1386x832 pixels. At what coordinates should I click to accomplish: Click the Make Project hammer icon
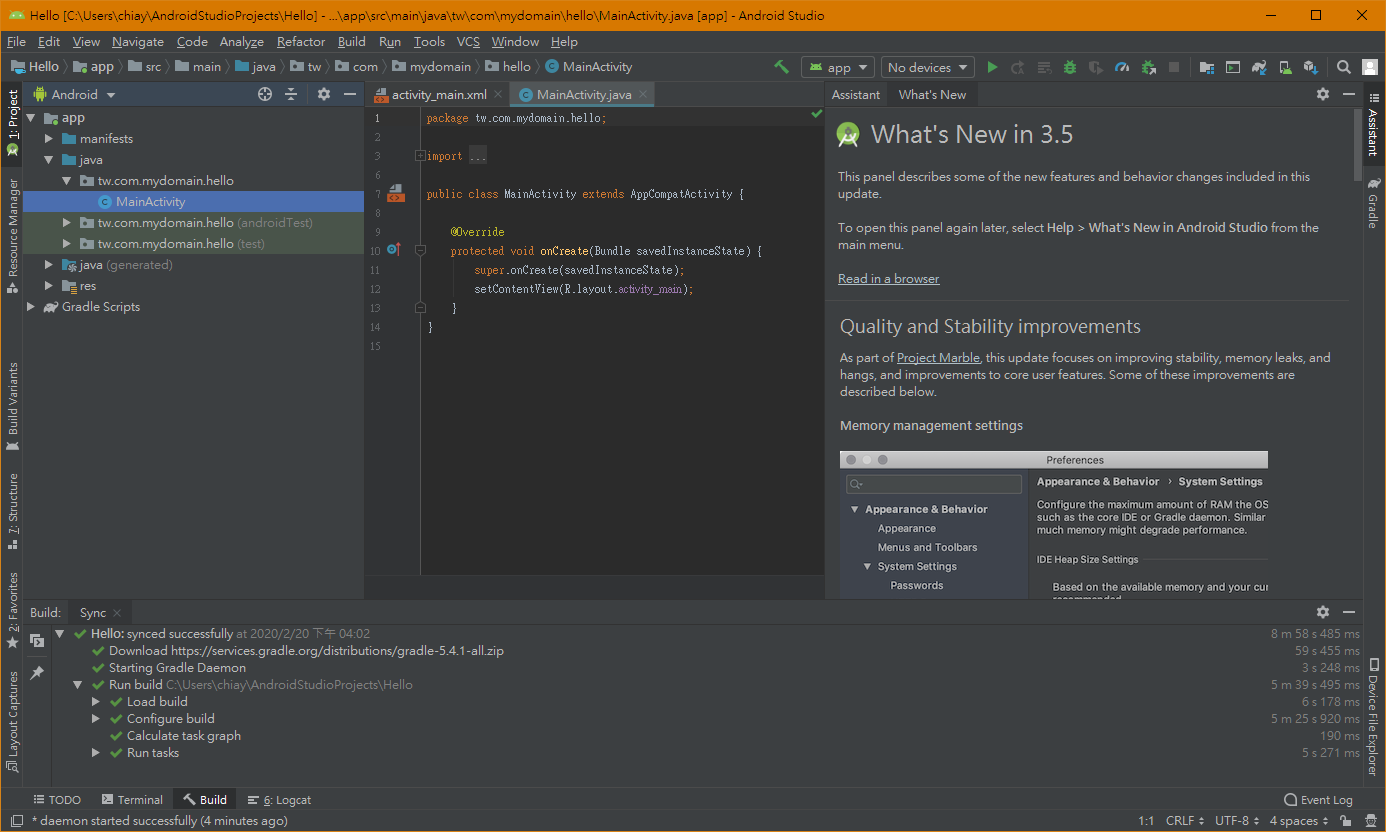[x=781, y=67]
